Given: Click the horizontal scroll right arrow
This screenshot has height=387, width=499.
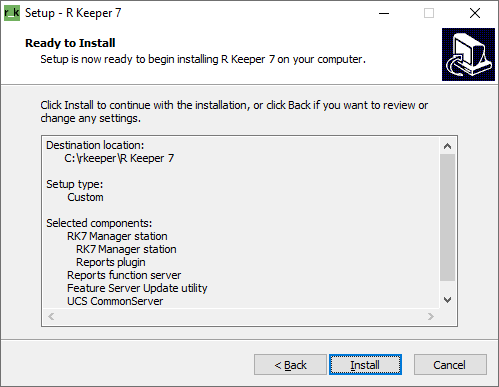Looking at the screenshot, I should pos(431,316).
